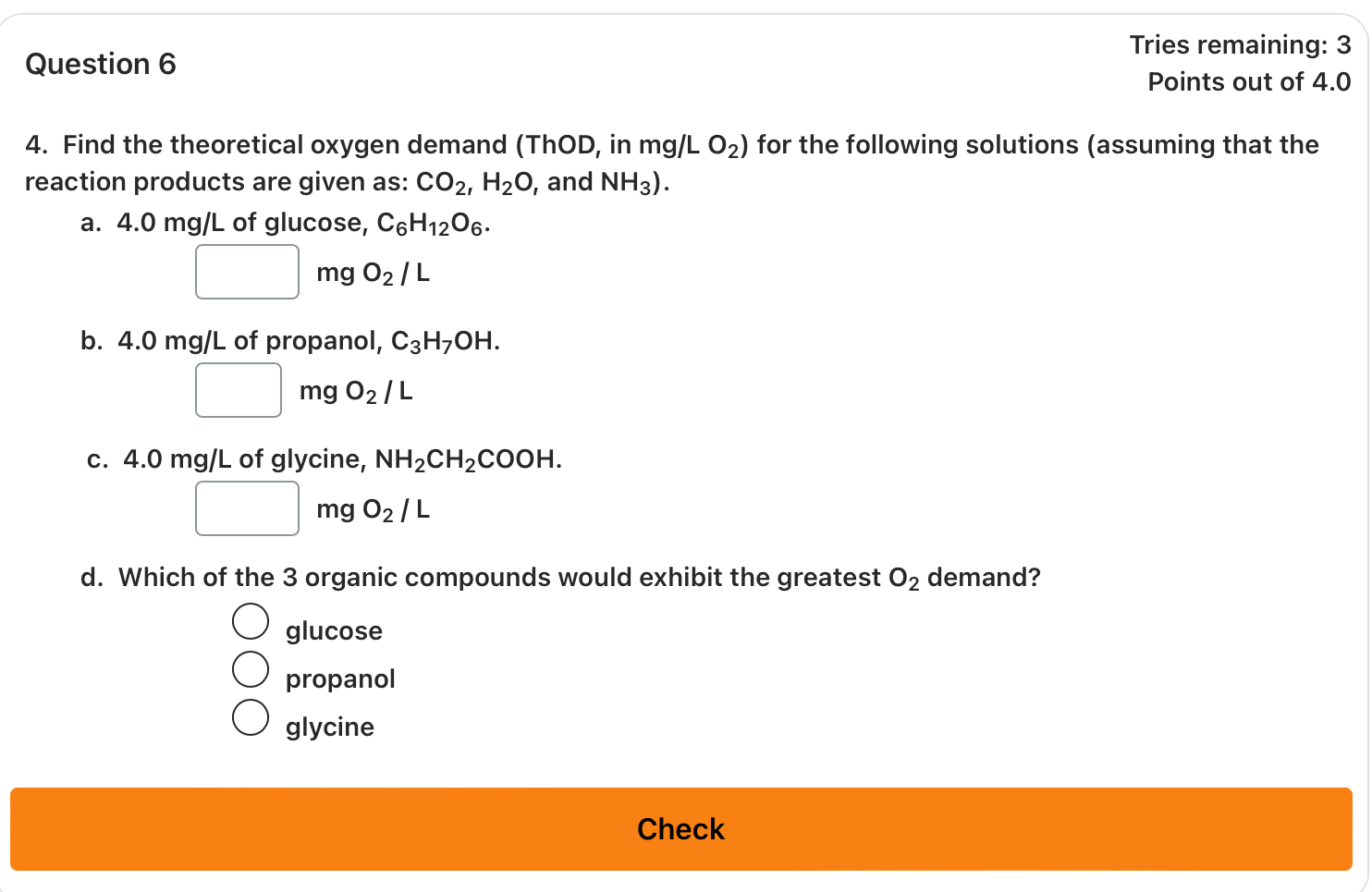Click the answer field for glucose ThOD
Screen dimensions: 1372x892
(x=247, y=271)
